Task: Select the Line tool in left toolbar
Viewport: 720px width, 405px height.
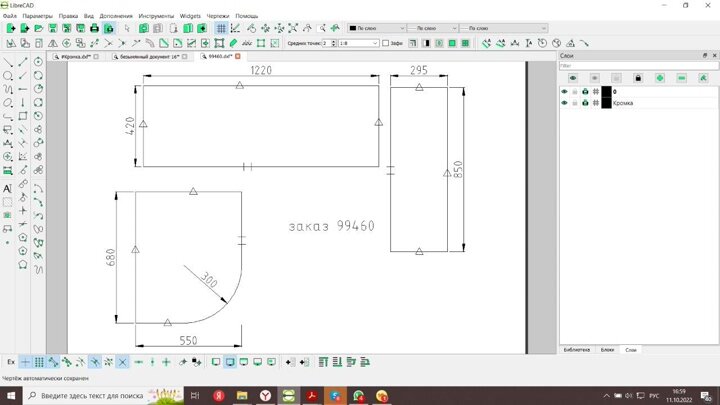Action: tap(8, 62)
